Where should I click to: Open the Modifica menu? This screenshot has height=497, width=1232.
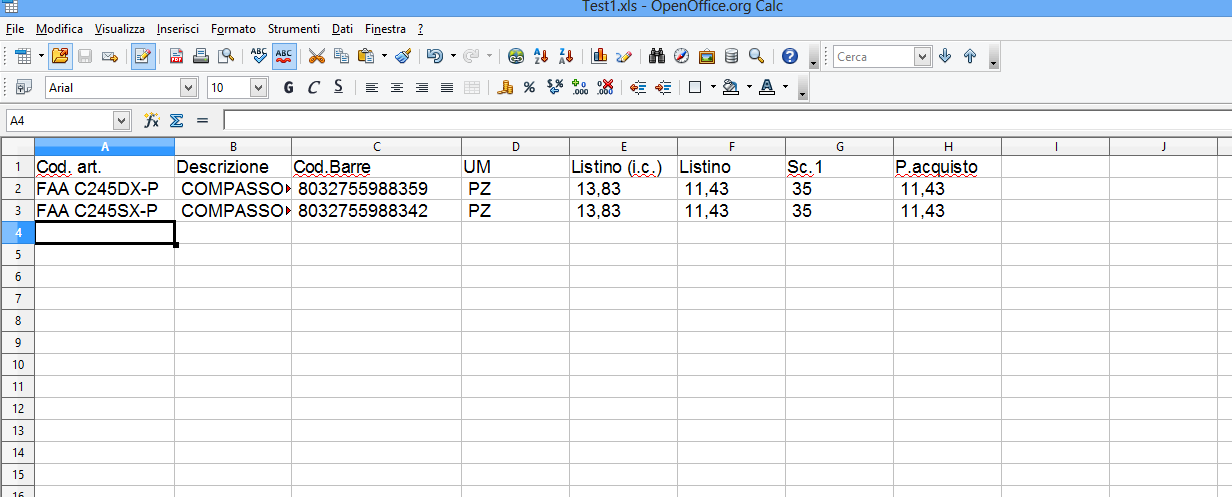pos(60,29)
